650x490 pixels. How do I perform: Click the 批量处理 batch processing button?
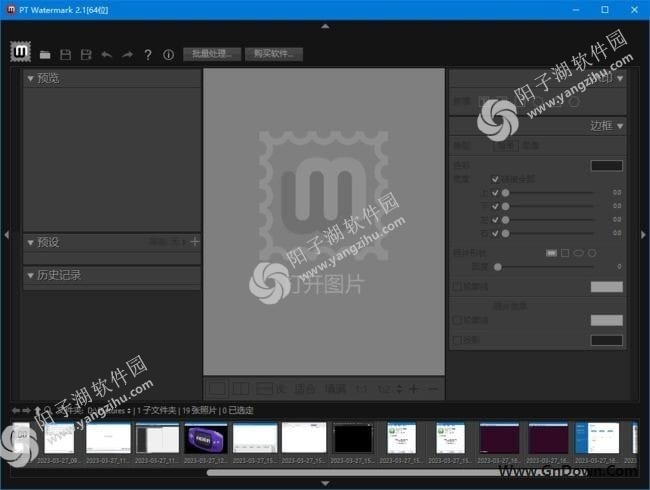(x=212, y=54)
